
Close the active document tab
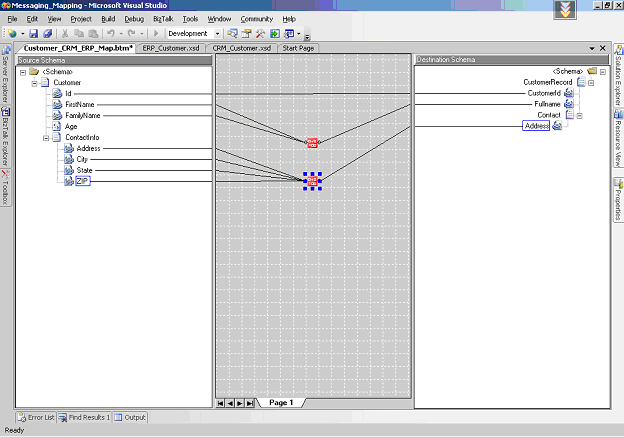[603, 48]
